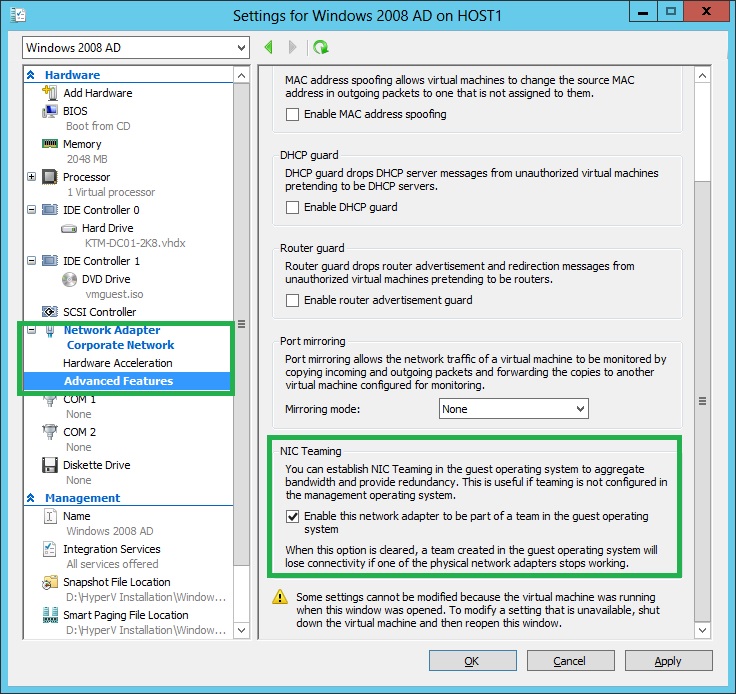The width and height of the screenshot is (736, 694).
Task: Click the '1 Virtual processor' text
Action: [111, 192]
